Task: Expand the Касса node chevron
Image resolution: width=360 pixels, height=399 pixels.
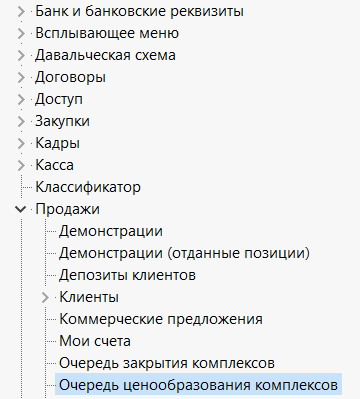Action: click(21, 166)
